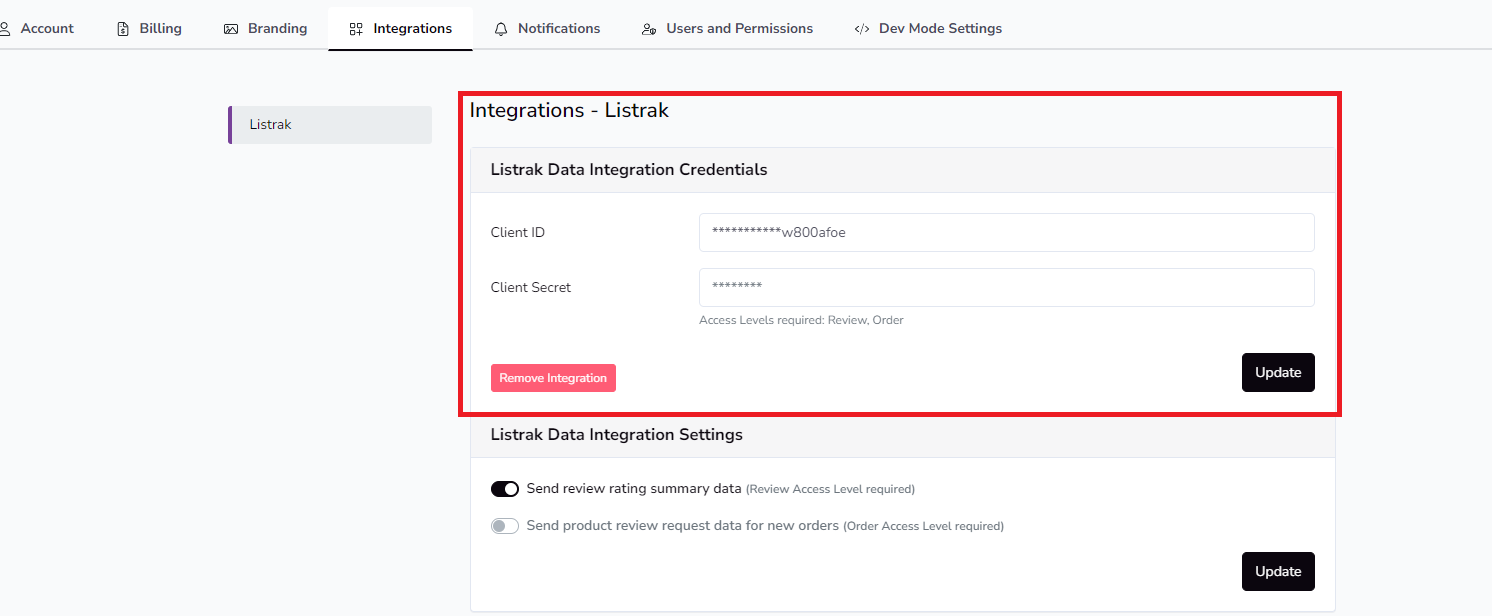This screenshot has width=1492, height=616.
Task: Click the Notifications bell icon
Action: point(501,29)
